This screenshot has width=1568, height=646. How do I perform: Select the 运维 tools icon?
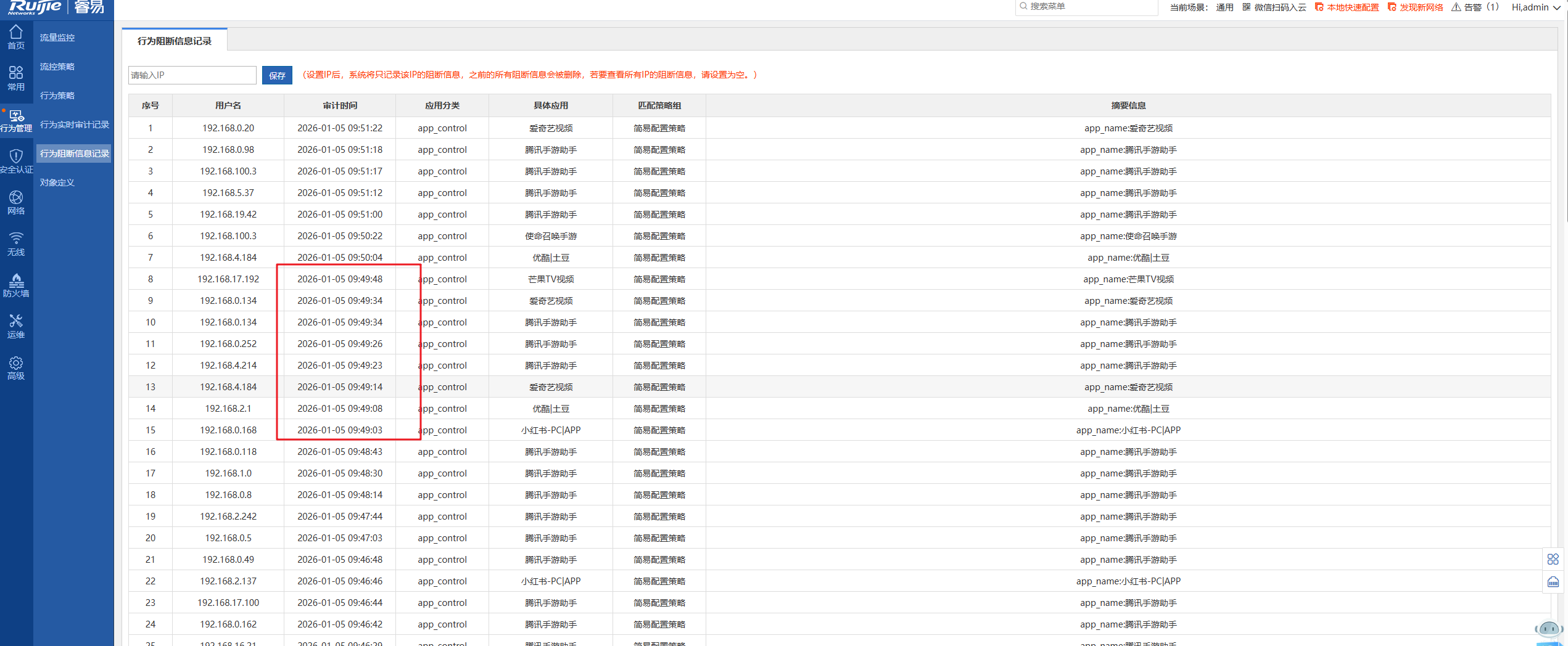pos(16,326)
